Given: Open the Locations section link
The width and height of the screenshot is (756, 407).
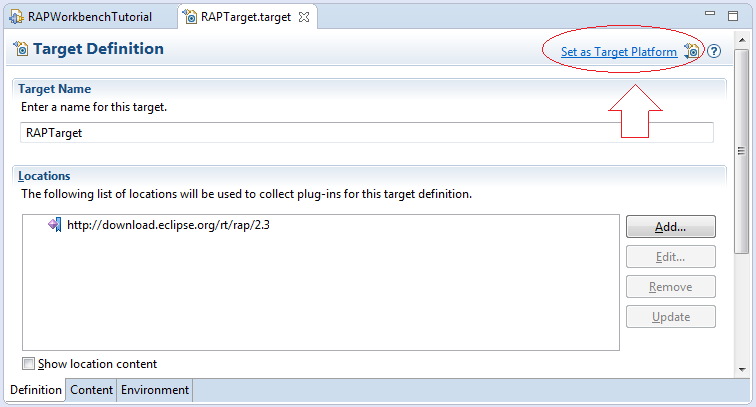Looking at the screenshot, I should [44, 176].
